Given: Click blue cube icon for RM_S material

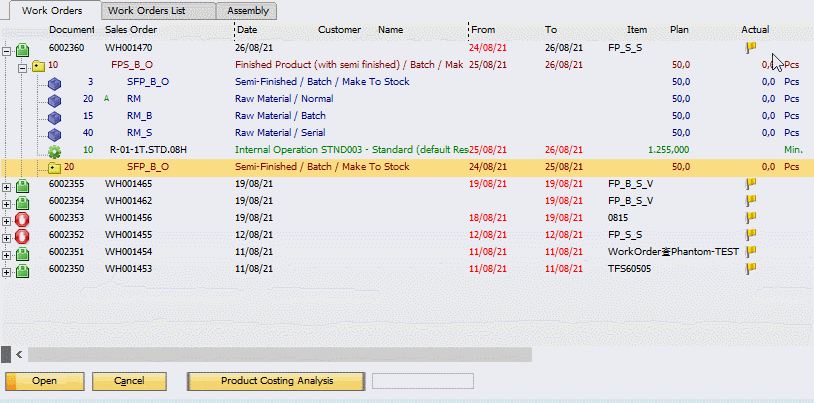Looking at the screenshot, I should point(55,134).
